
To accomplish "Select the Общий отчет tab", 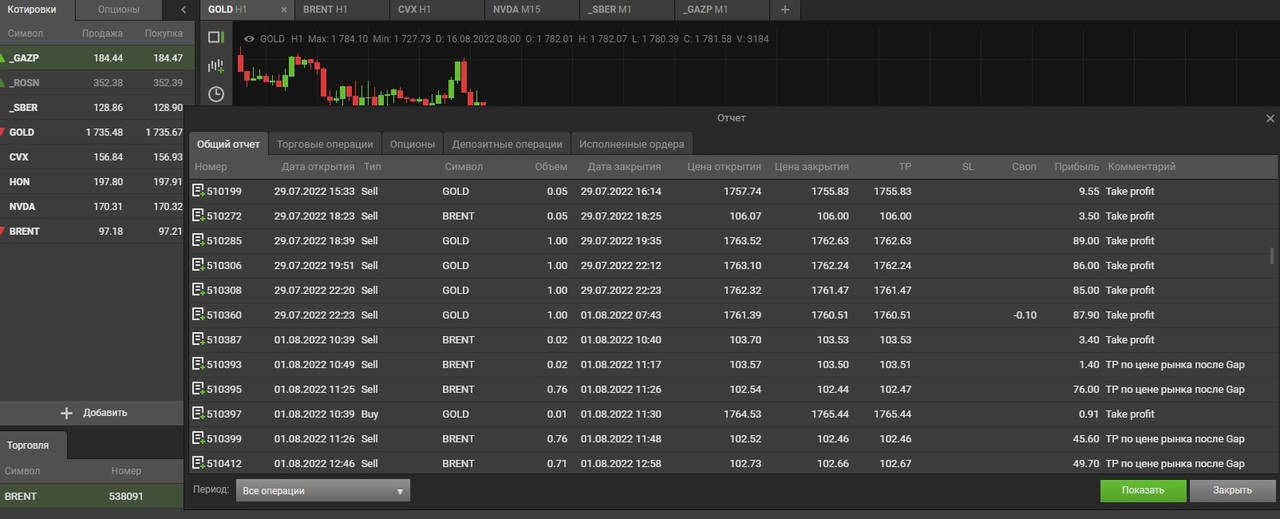I will pyautogui.click(x=228, y=144).
